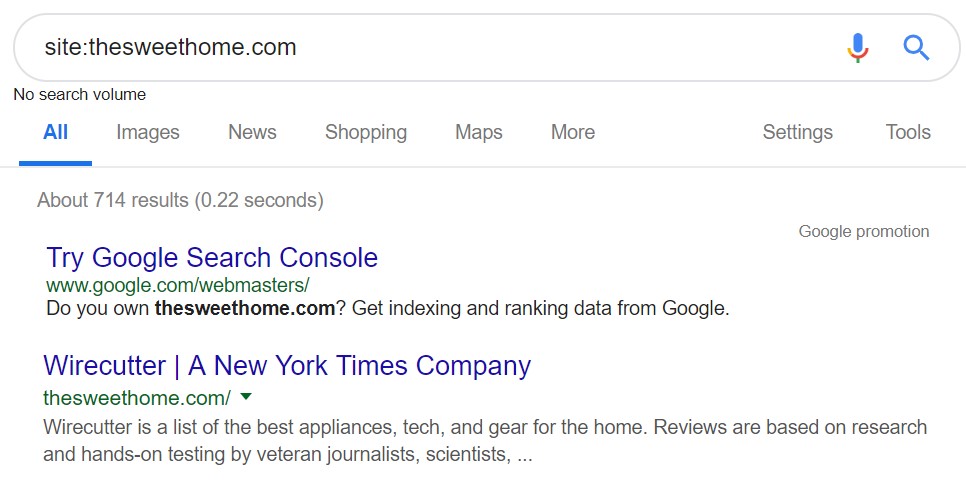Switch to the Images tab
Screen dimensions: 966x488
click(148, 132)
